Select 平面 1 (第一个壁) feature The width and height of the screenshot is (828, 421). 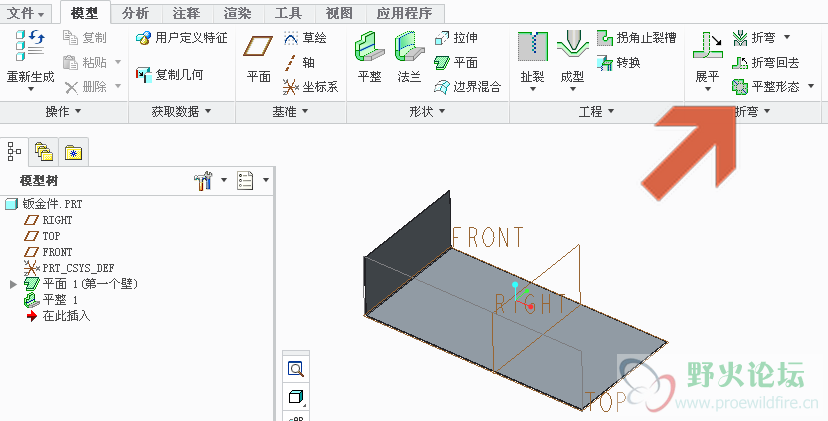81,284
